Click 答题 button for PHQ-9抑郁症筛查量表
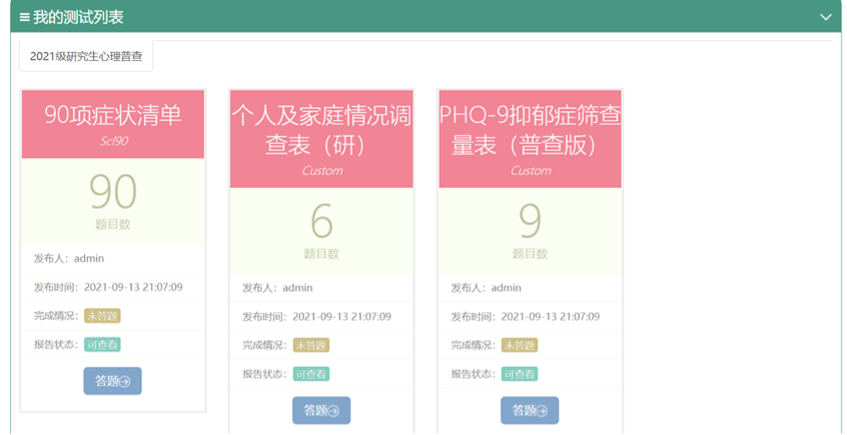Screen dimensions: 847x435 [529, 410]
